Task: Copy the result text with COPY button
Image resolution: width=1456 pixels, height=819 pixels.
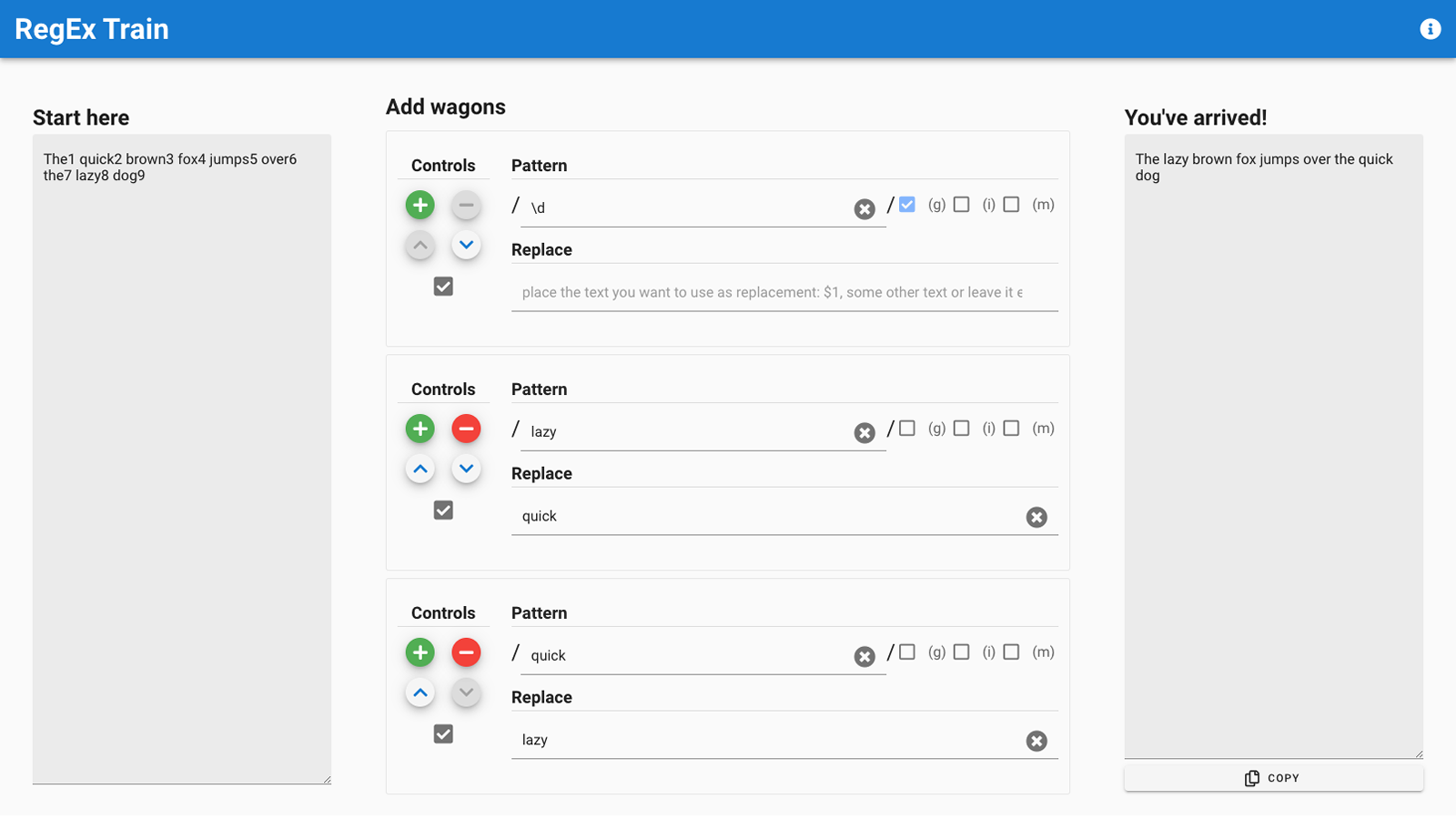Action: [1273, 778]
